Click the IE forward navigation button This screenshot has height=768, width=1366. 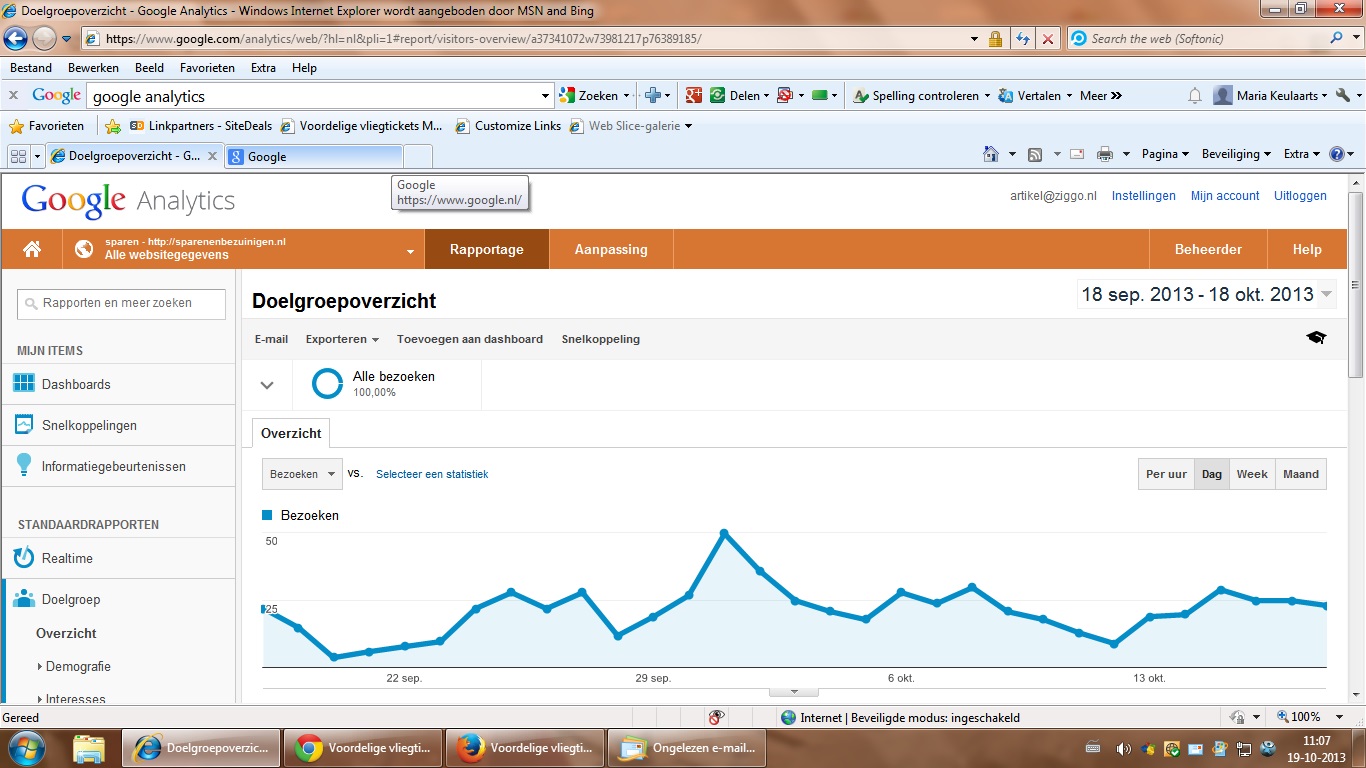point(44,38)
